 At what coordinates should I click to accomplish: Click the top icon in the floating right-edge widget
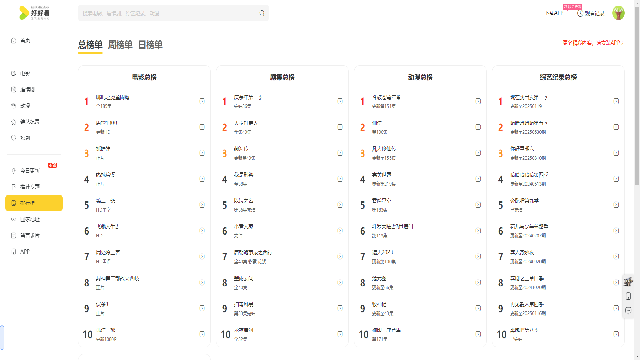coord(629,282)
